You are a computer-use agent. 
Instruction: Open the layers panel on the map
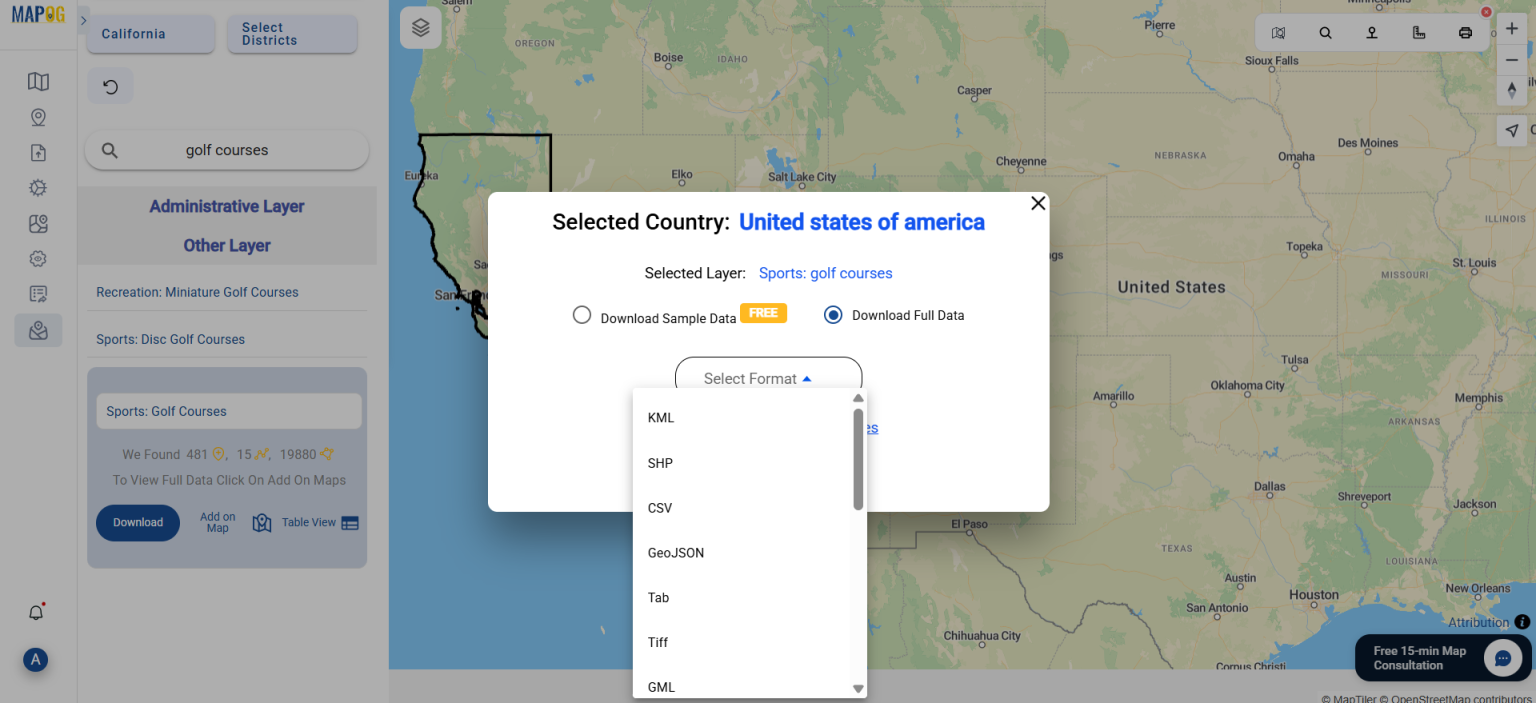[x=420, y=27]
